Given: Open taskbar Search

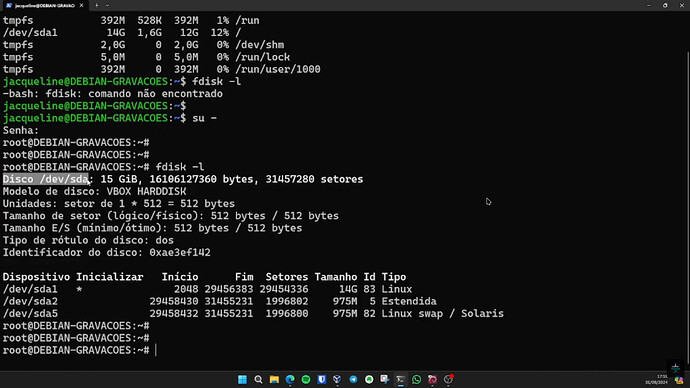Looking at the screenshot, I should (258, 380).
